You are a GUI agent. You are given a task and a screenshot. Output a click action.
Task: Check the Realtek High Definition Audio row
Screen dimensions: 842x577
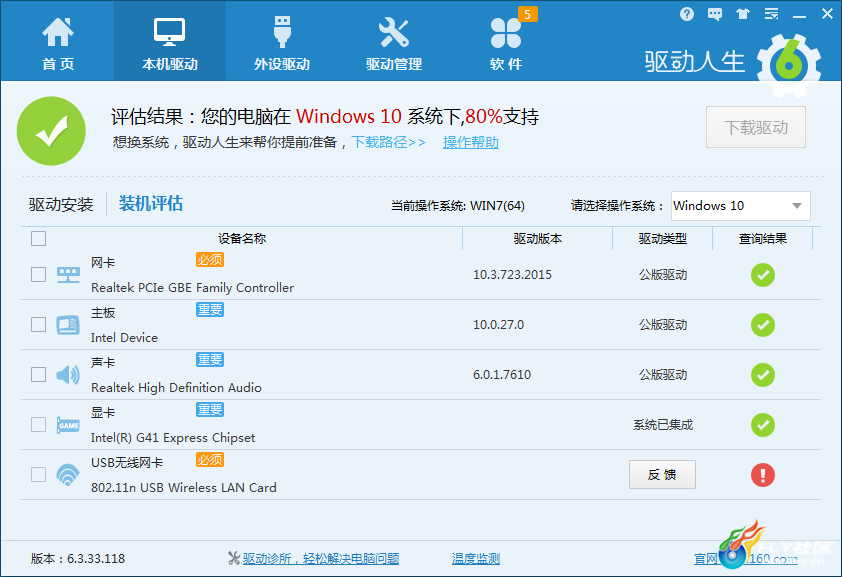[39, 374]
